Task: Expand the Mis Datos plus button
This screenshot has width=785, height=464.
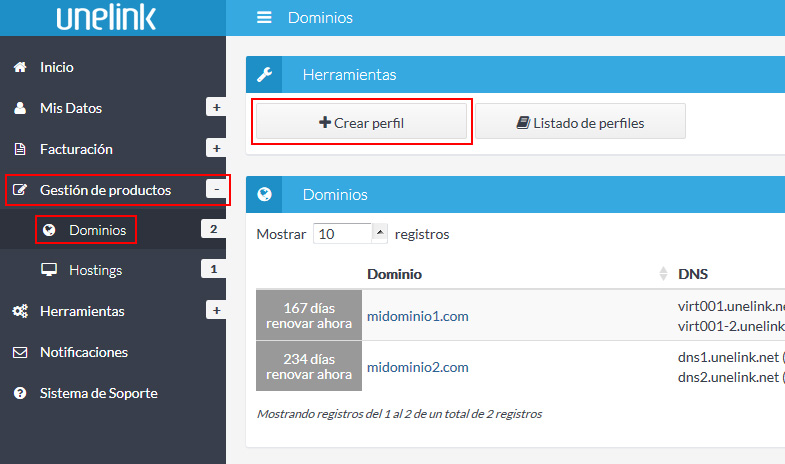Action: [x=215, y=108]
